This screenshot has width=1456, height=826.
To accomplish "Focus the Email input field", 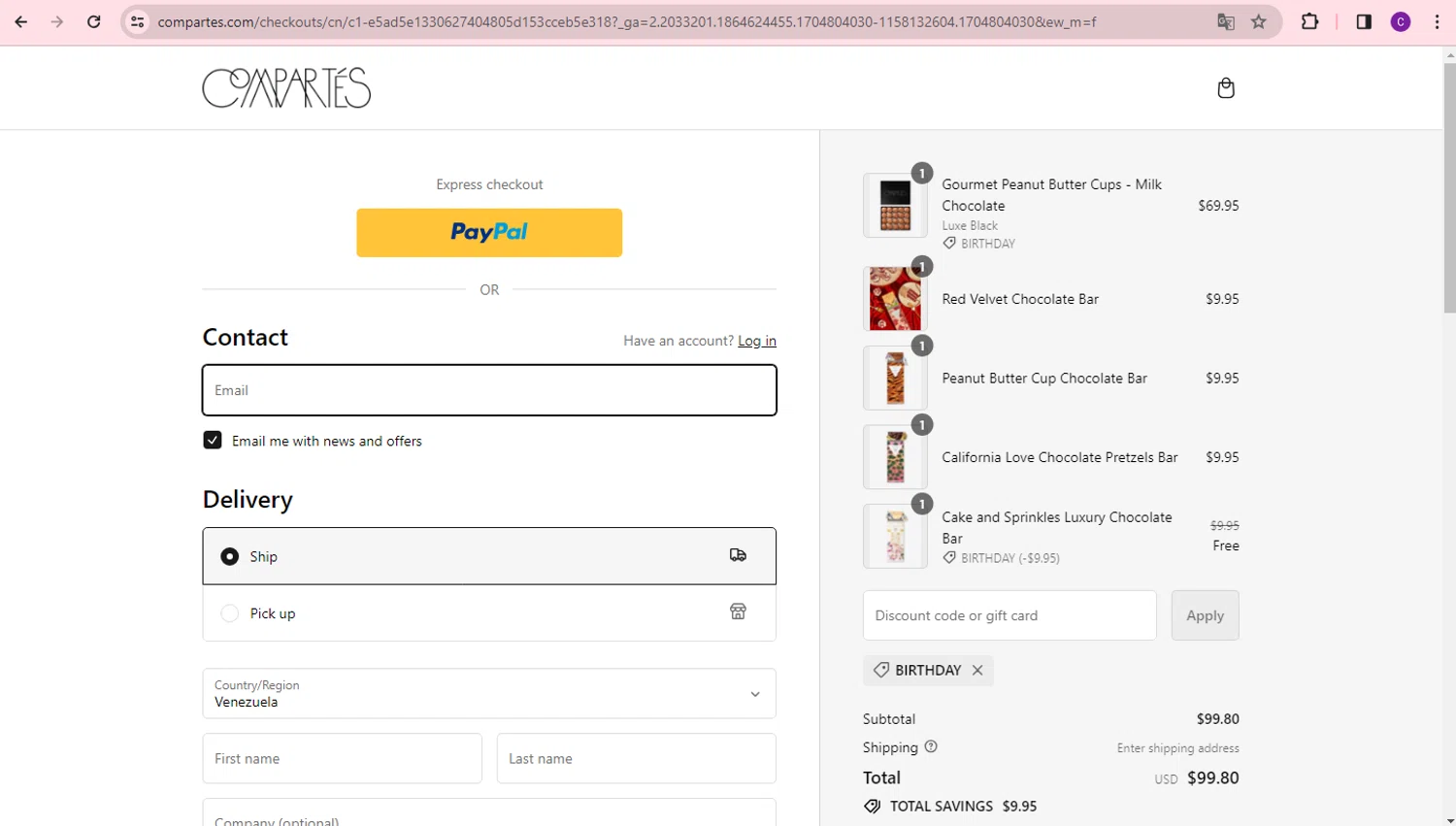I will click(489, 390).
